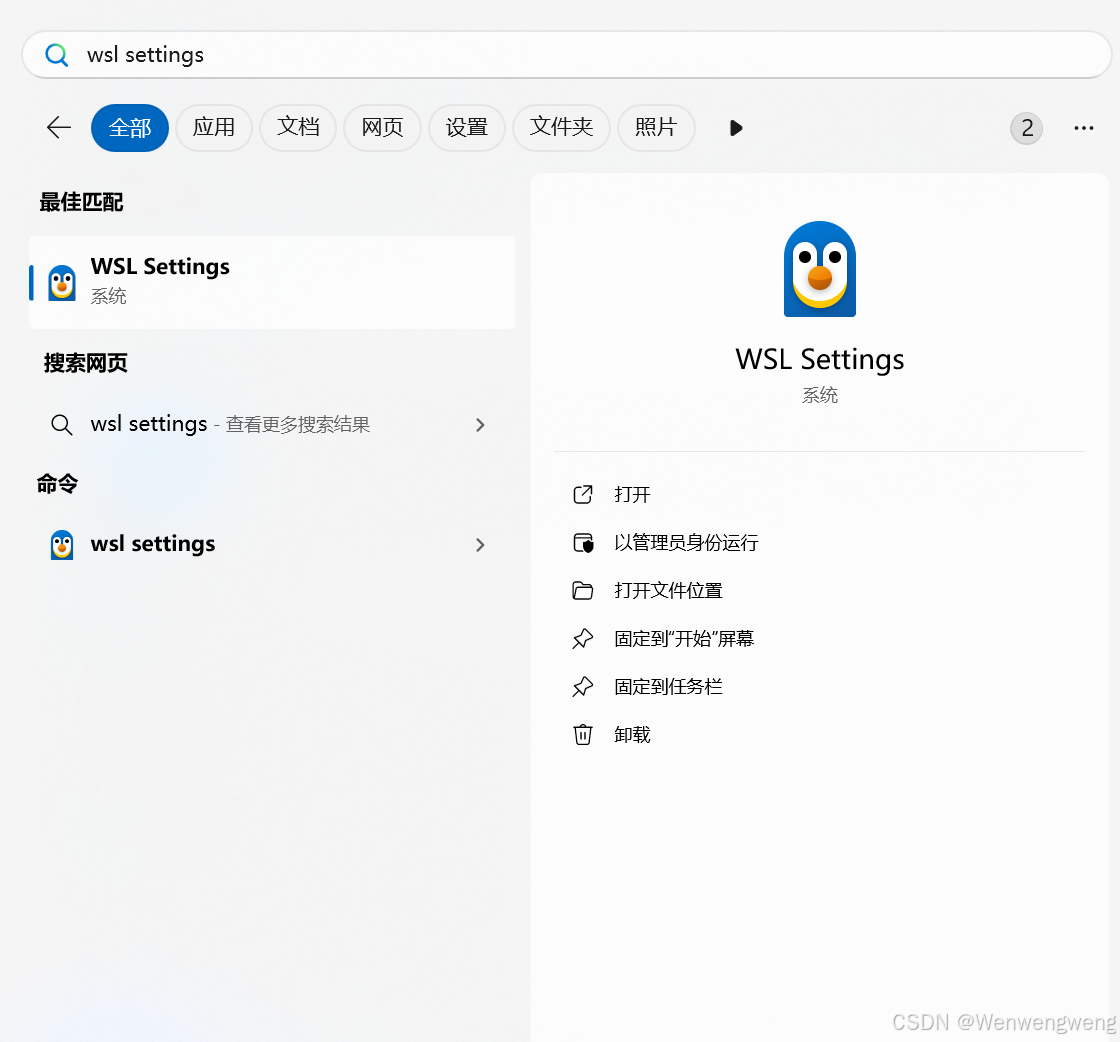This screenshot has width=1120, height=1042.
Task: Choose 固定到任务栏 to pin to taskbar
Action: click(668, 686)
